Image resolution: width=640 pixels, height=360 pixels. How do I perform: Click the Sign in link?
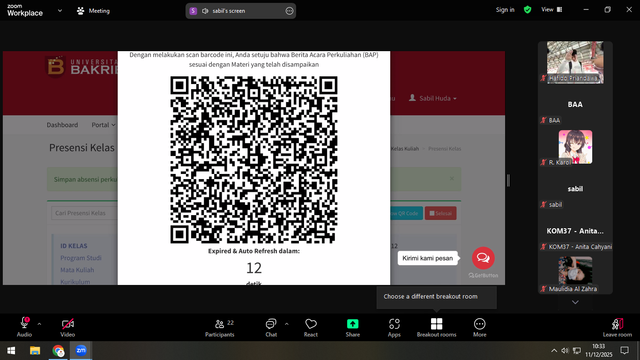pyautogui.click(x=505, y=10)
